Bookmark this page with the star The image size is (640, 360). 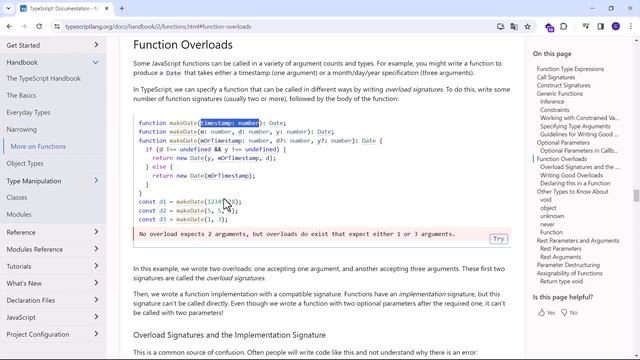coord(527,27)
